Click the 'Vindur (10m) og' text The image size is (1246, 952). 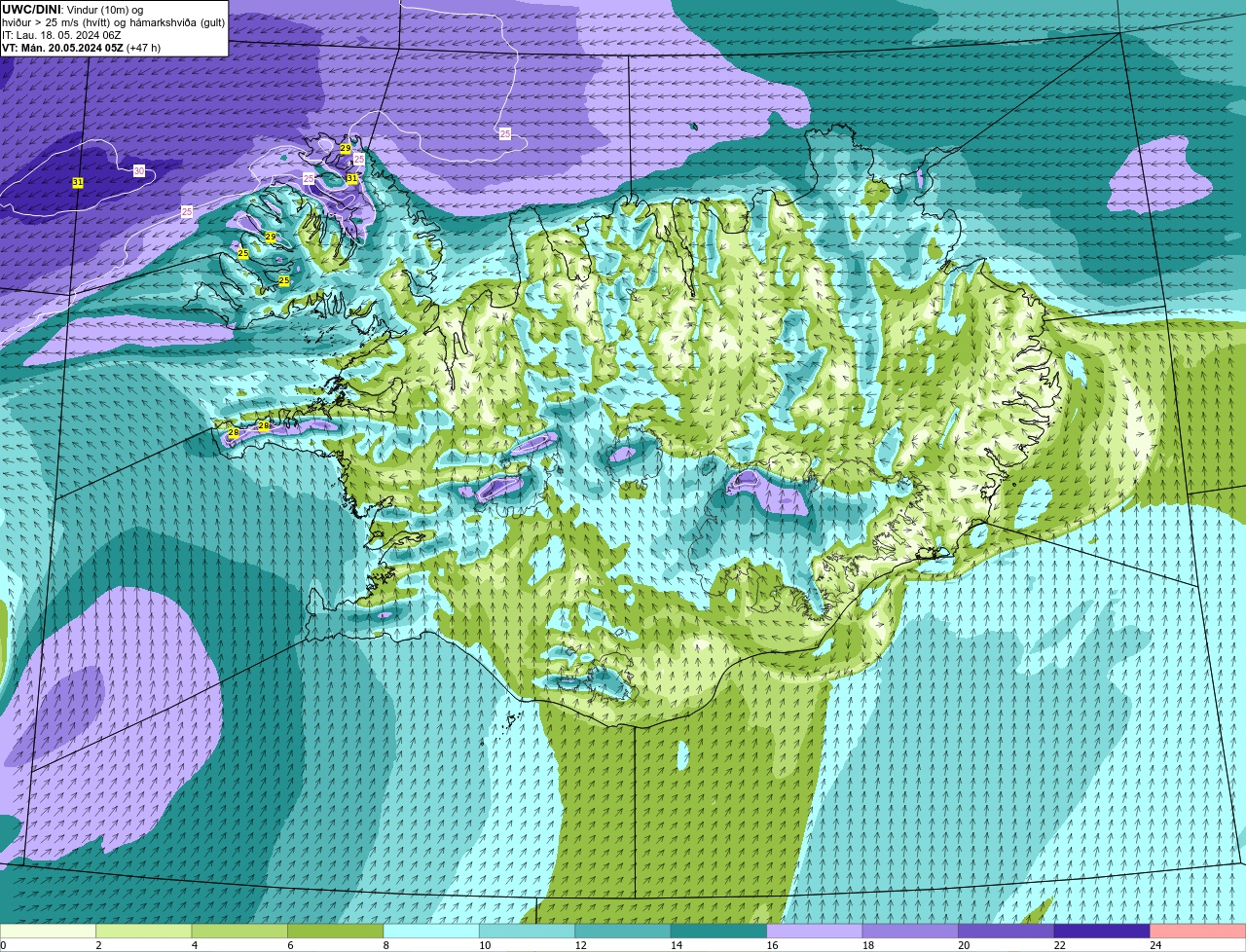coord(104,9)
